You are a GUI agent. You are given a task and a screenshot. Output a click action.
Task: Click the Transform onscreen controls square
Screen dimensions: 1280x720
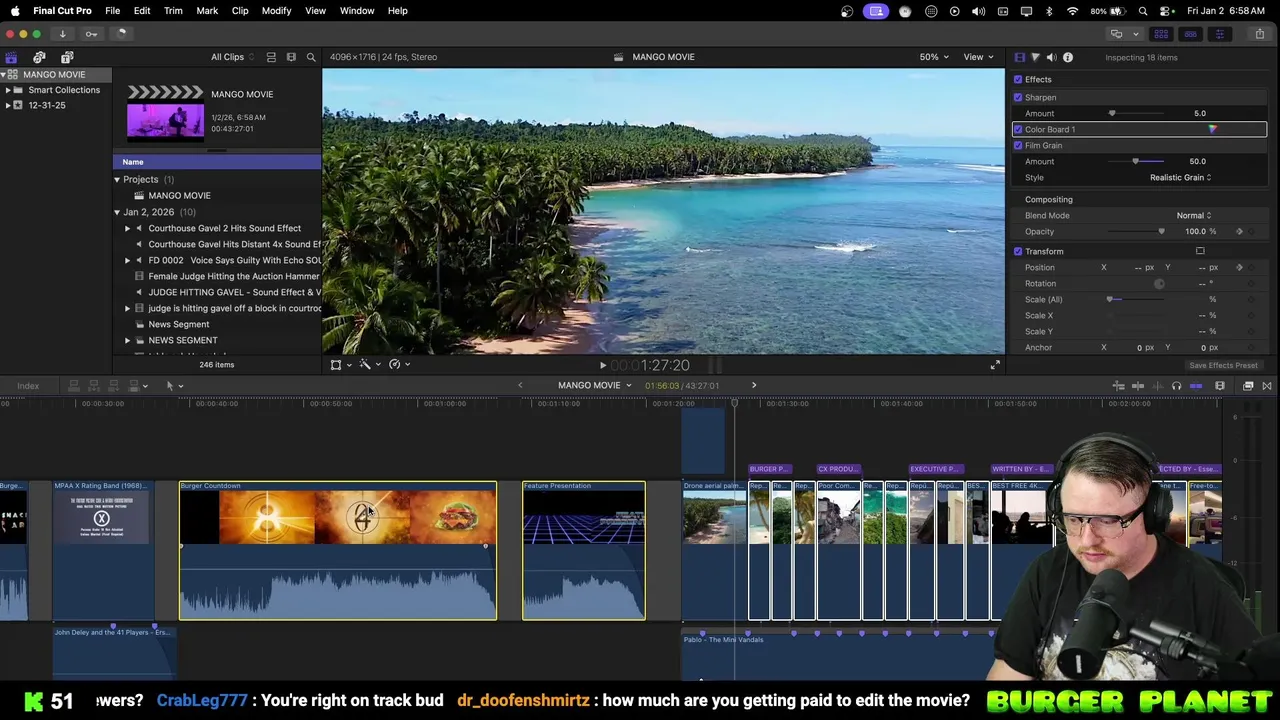pyautogui.click(x=1200, y=251)
